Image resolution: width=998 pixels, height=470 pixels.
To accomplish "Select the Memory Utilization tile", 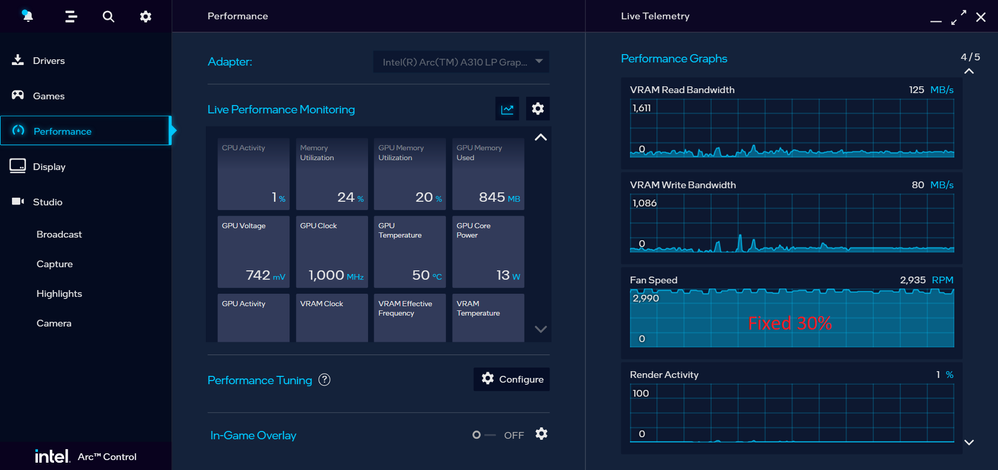I will 332,174.
